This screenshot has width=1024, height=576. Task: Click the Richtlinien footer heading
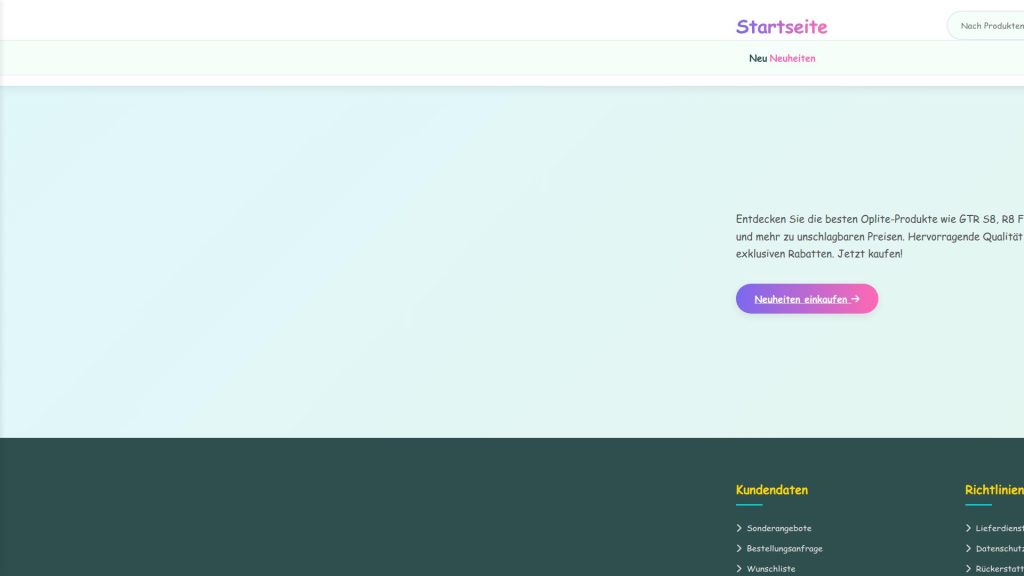(993, 490)
